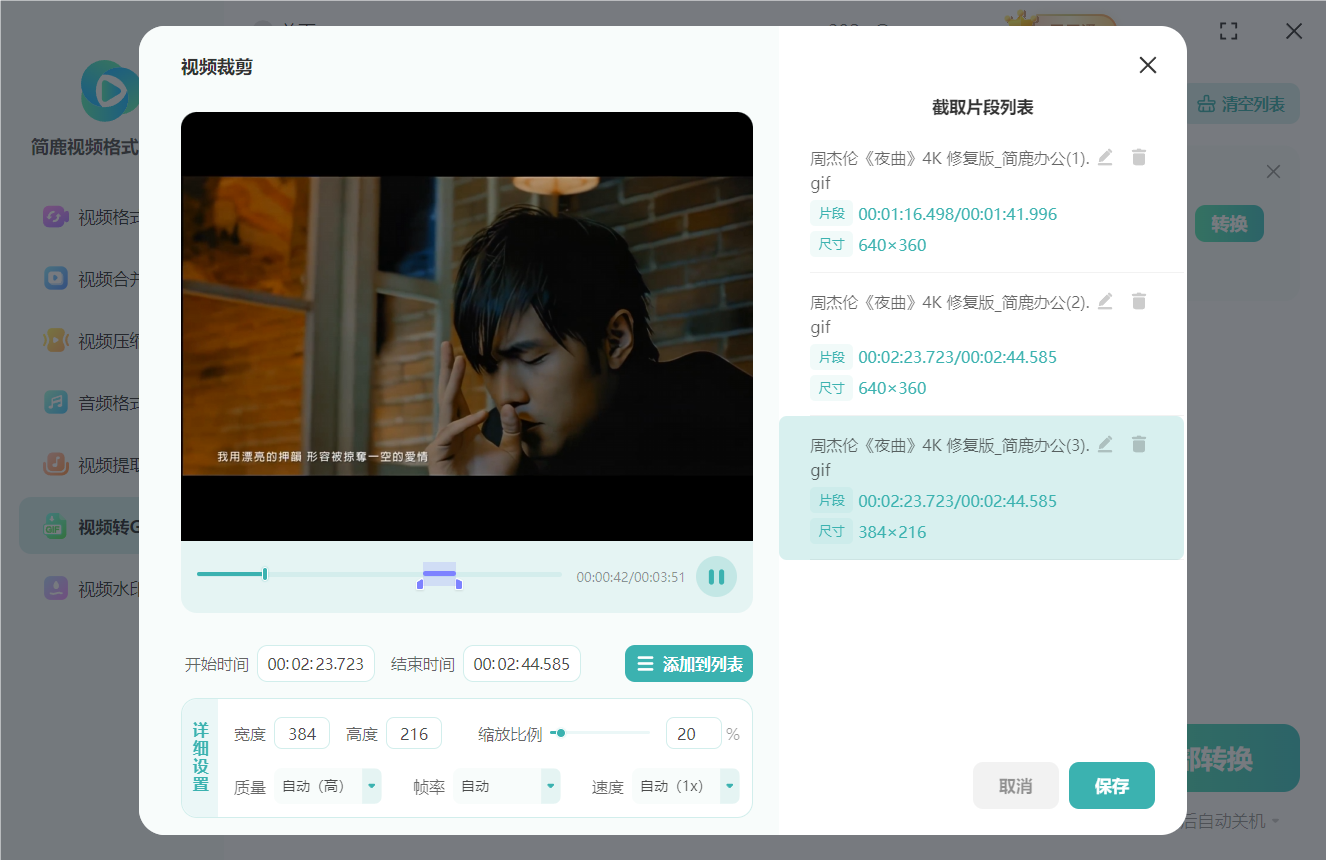Click trash icon for clip (3).gif

coord(1139,444)
